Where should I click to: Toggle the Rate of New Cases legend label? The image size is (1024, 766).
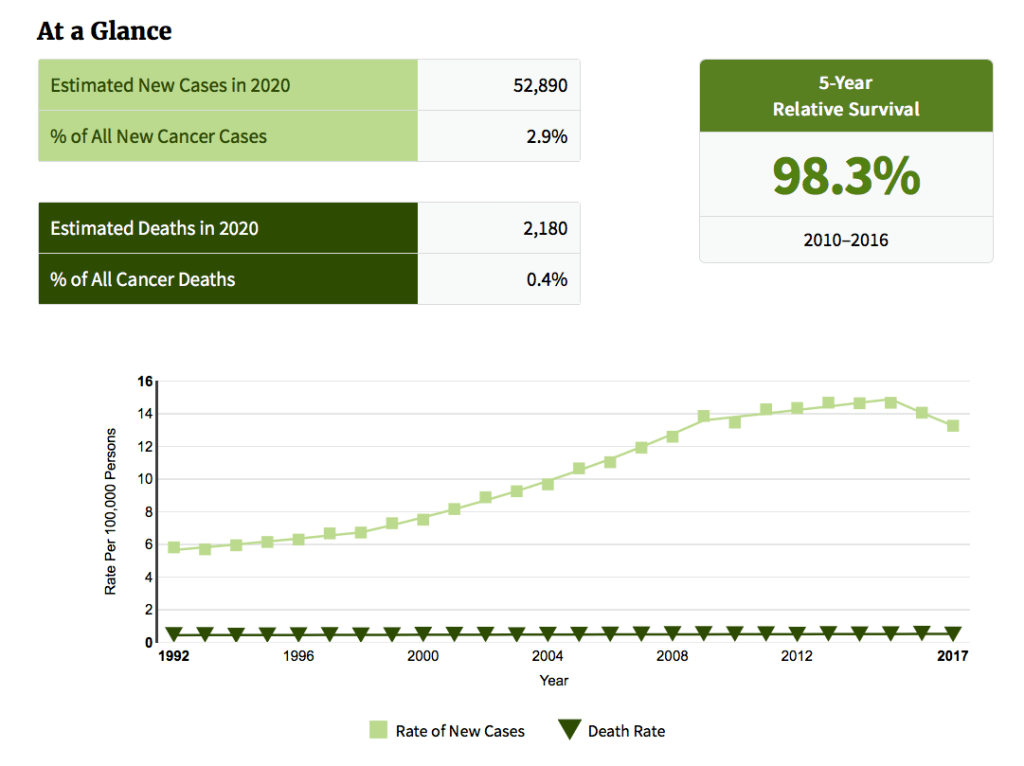[460, 731]
